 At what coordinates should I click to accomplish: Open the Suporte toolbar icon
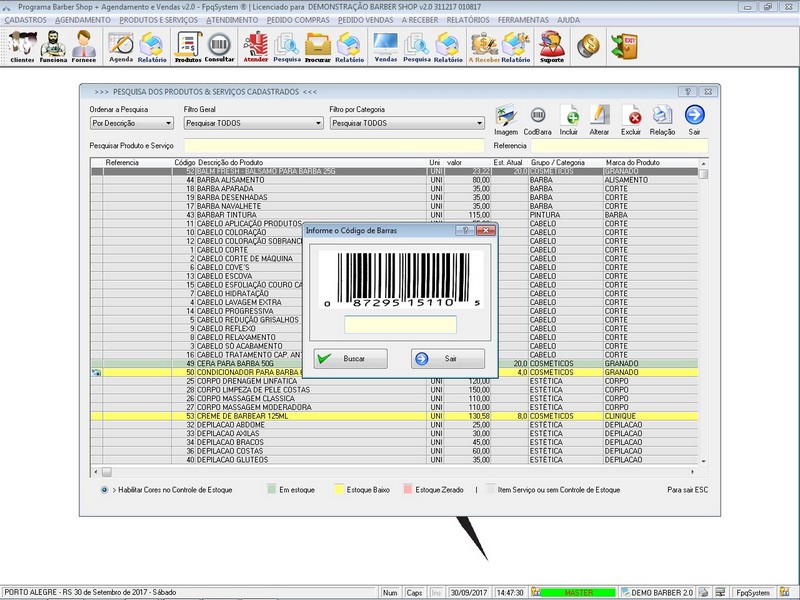[550, 46]
